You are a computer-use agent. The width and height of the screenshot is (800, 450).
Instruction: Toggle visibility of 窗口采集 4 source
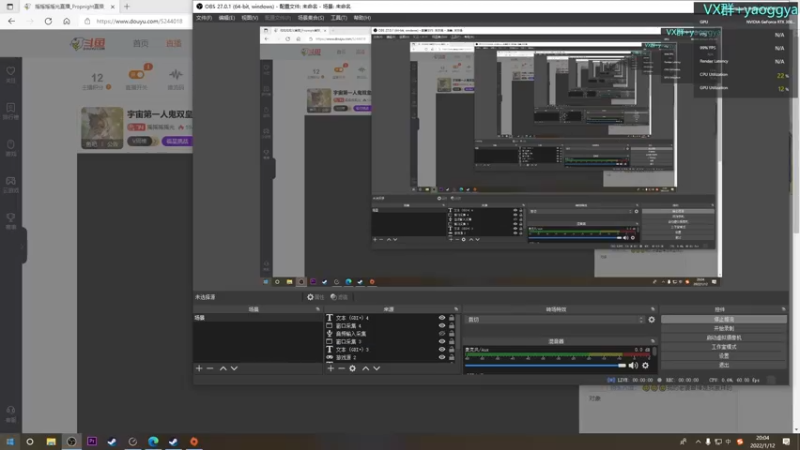442,326
